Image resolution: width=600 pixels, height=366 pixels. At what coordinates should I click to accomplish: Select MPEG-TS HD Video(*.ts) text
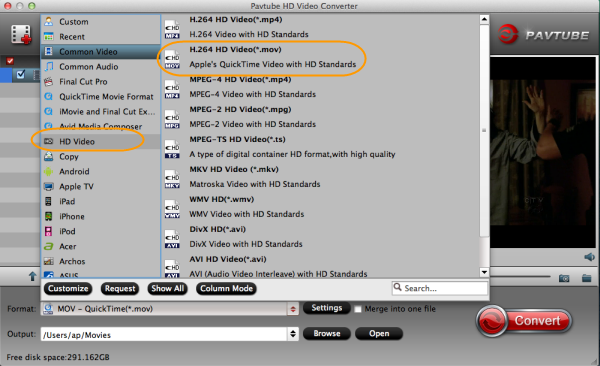tap(237, 139)
